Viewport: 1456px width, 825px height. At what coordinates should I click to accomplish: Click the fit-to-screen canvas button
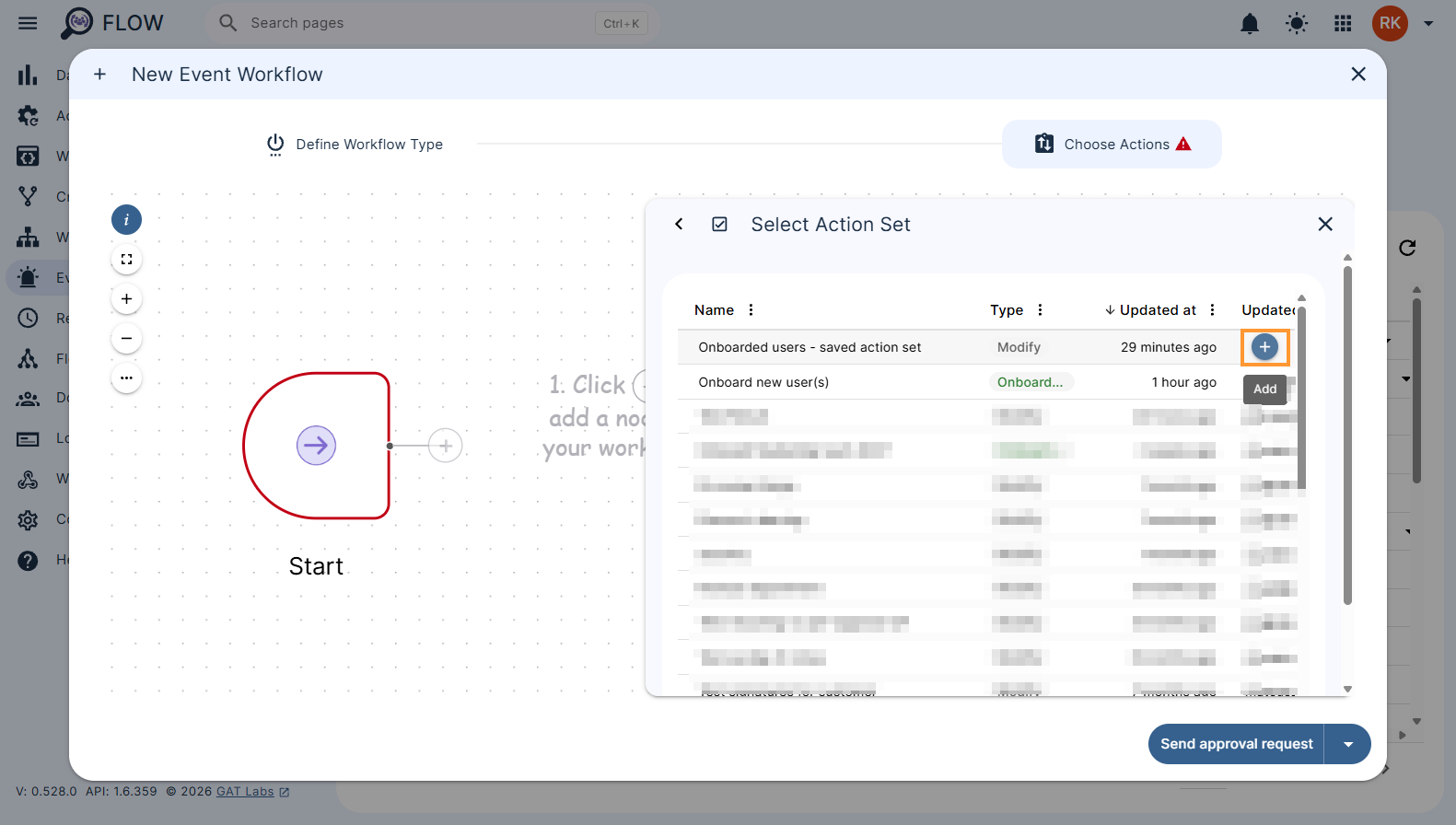(126, 260)
